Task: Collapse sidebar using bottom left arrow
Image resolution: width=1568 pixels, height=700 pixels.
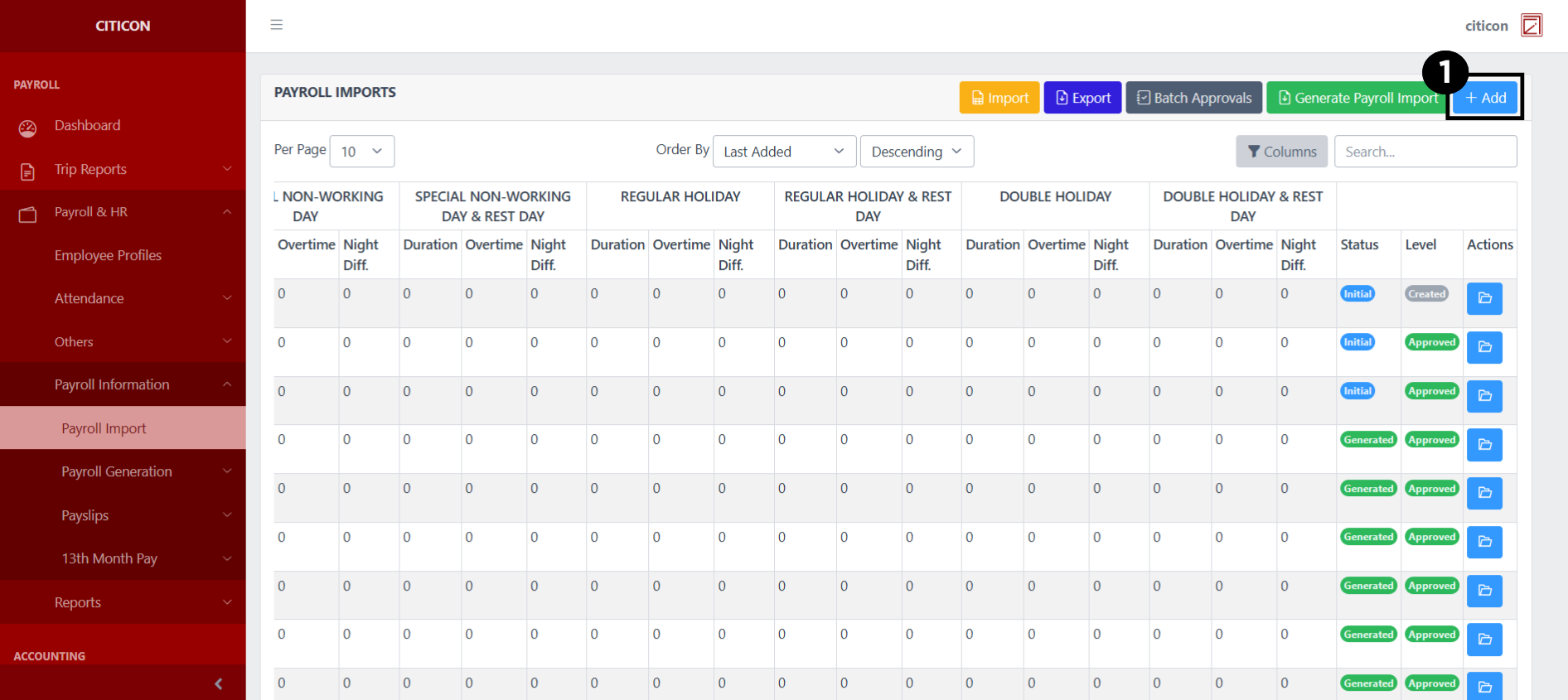Action: point(218,683)
